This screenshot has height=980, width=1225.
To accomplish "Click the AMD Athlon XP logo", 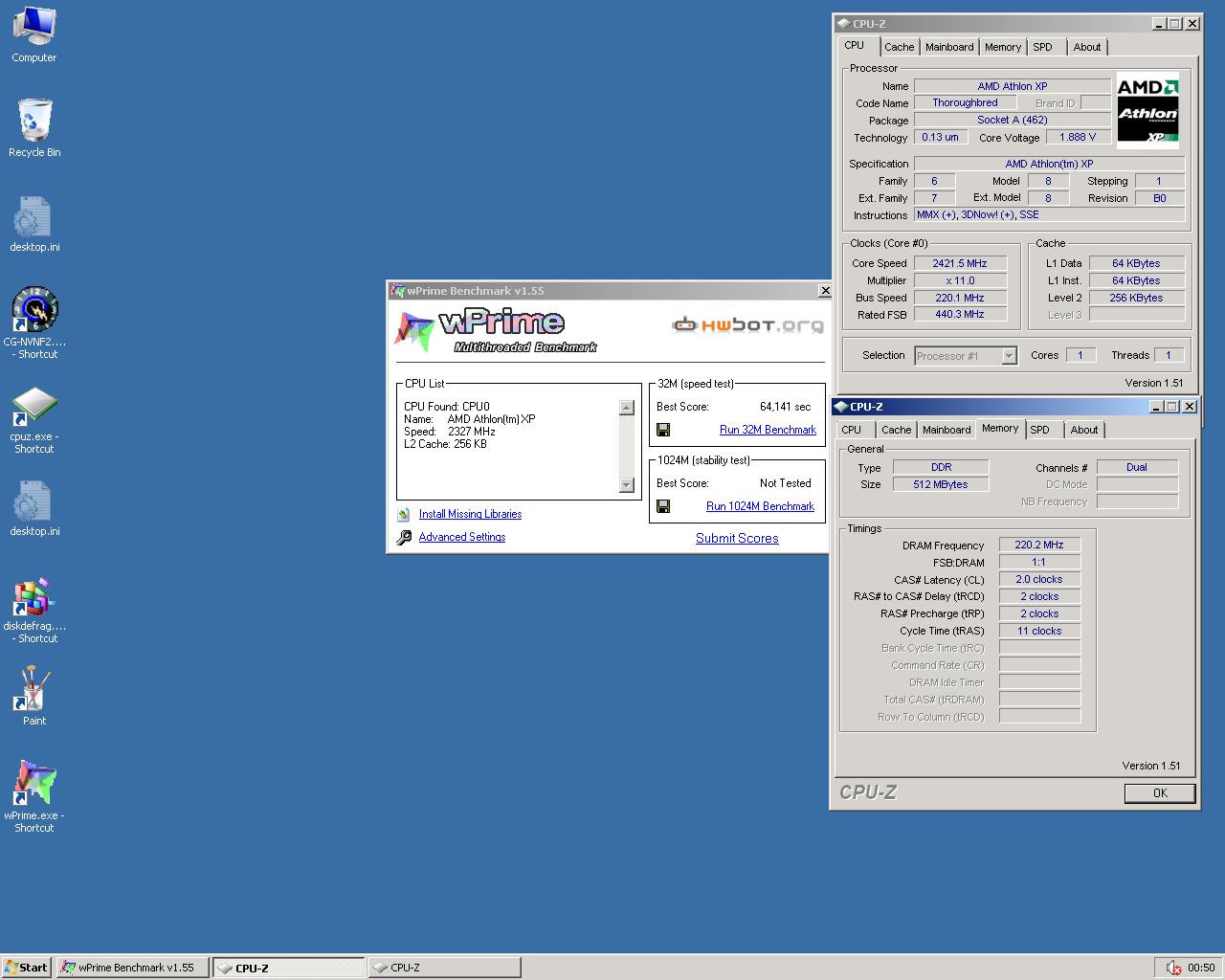I will [x=1147, y=112].
